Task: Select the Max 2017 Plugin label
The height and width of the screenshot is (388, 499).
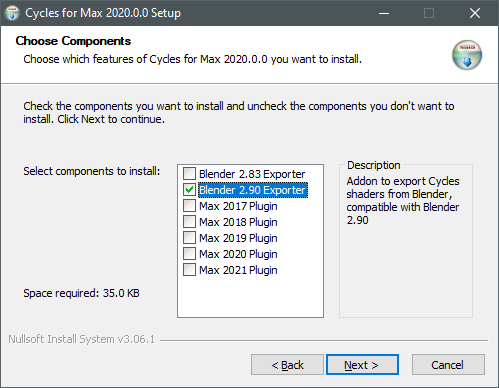Action: pos(238,206)
